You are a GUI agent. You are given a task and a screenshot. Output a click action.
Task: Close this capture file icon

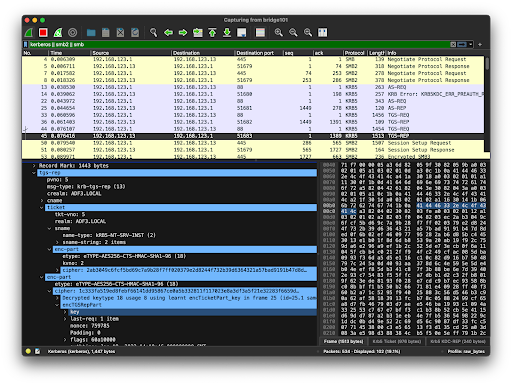point(120,32)
